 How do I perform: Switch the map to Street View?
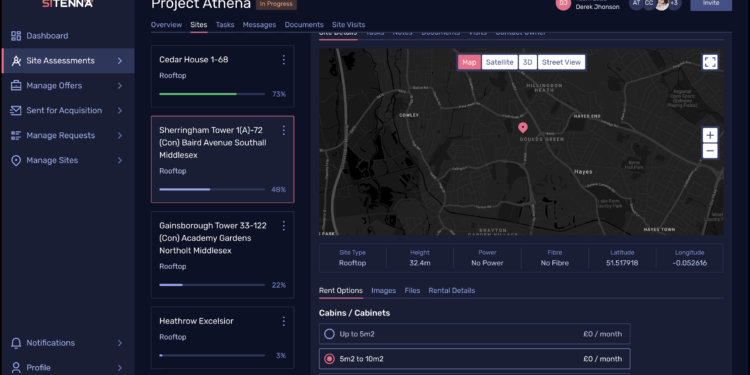pyautogui.click(x=561, y=62)
